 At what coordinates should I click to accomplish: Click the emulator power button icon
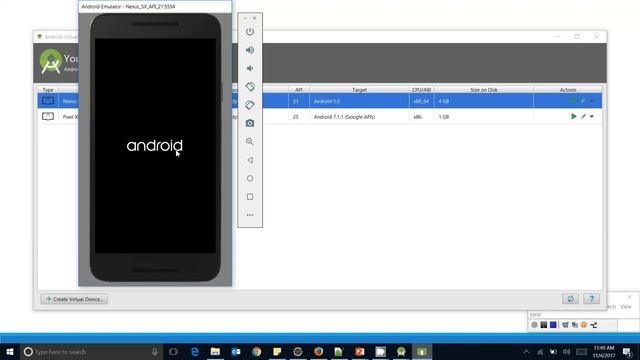(250, 32)
